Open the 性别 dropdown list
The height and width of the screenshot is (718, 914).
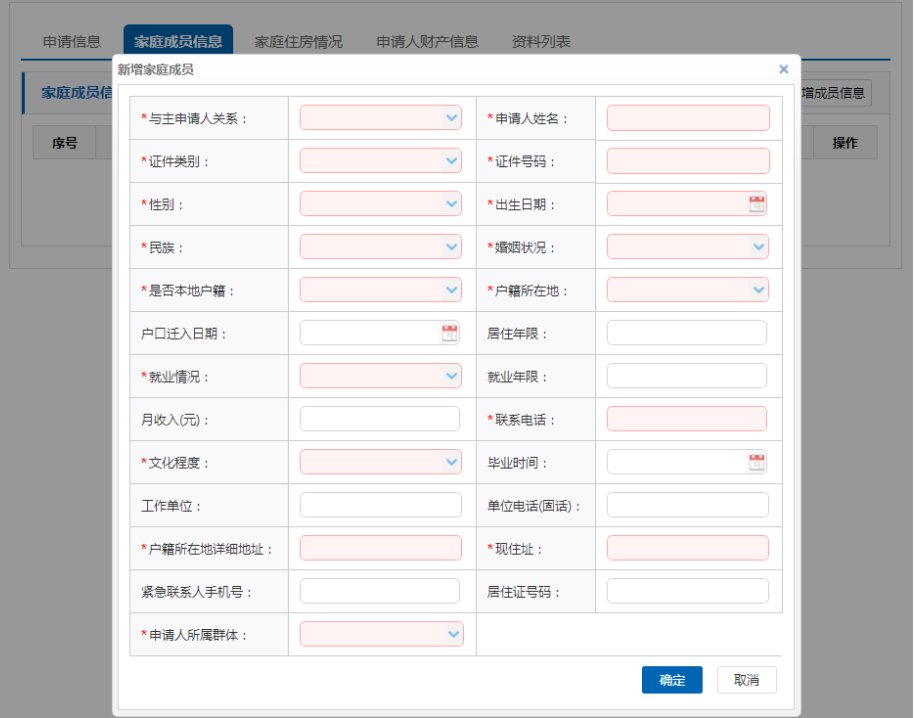click(381, 204)
